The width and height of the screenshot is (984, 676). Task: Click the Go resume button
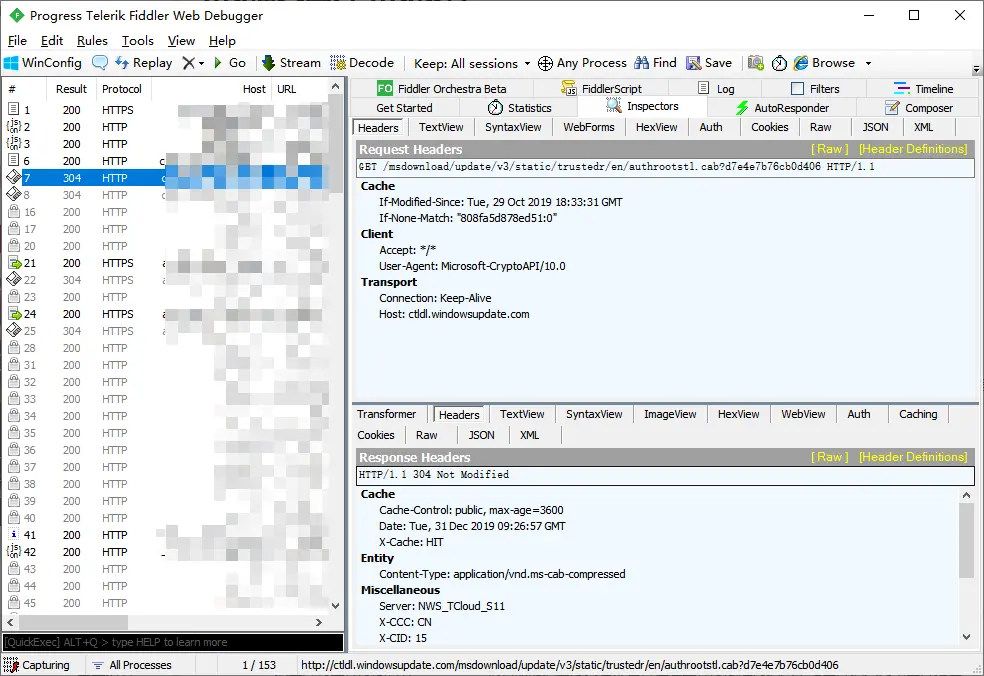230,63
